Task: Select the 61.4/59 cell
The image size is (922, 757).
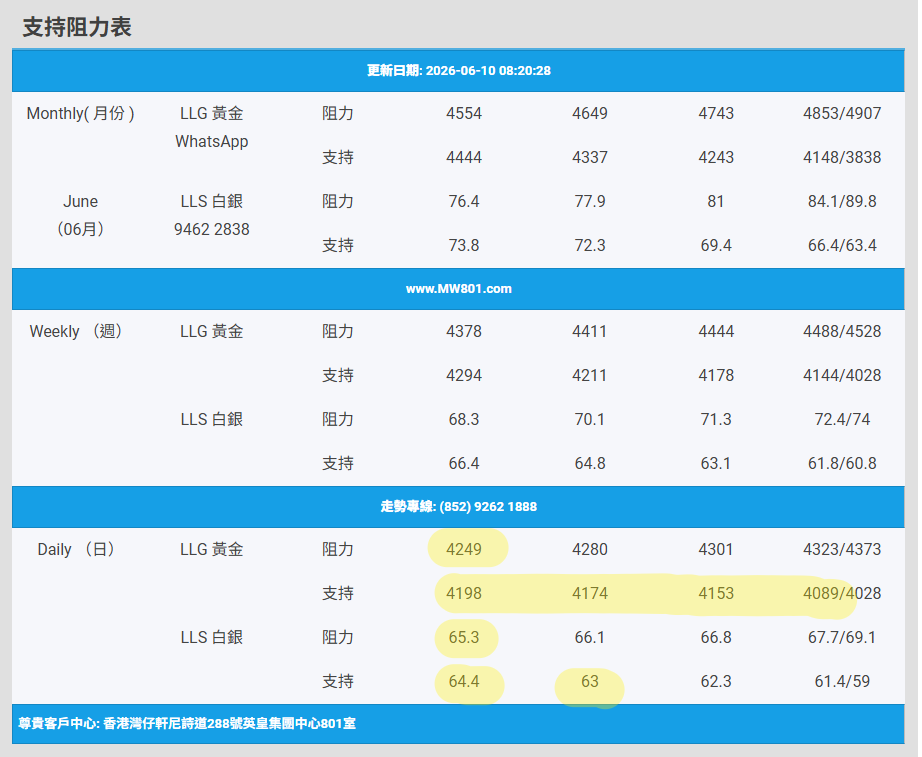Action: pyautogui.click(x=842, y=682)
